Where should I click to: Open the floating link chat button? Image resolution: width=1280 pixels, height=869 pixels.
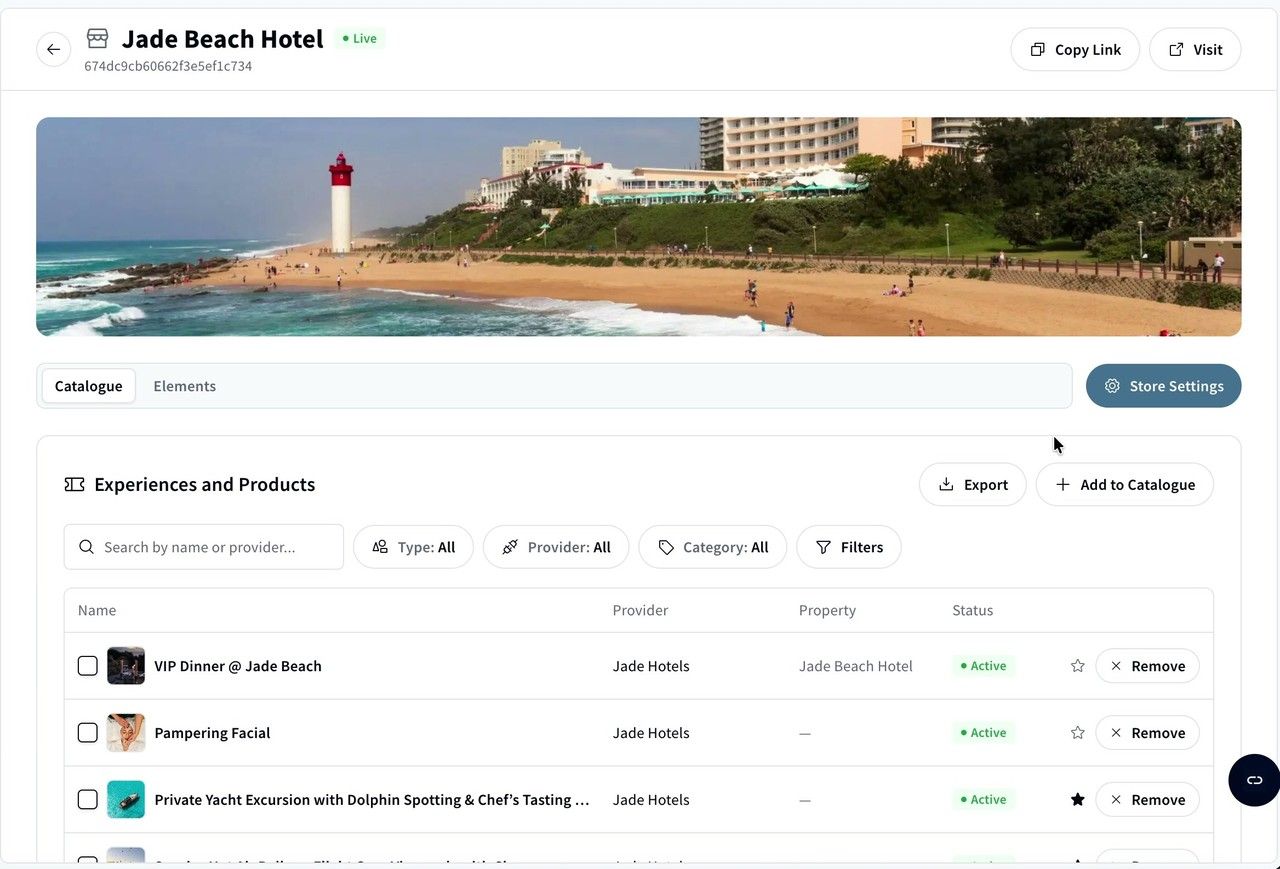1254,780
